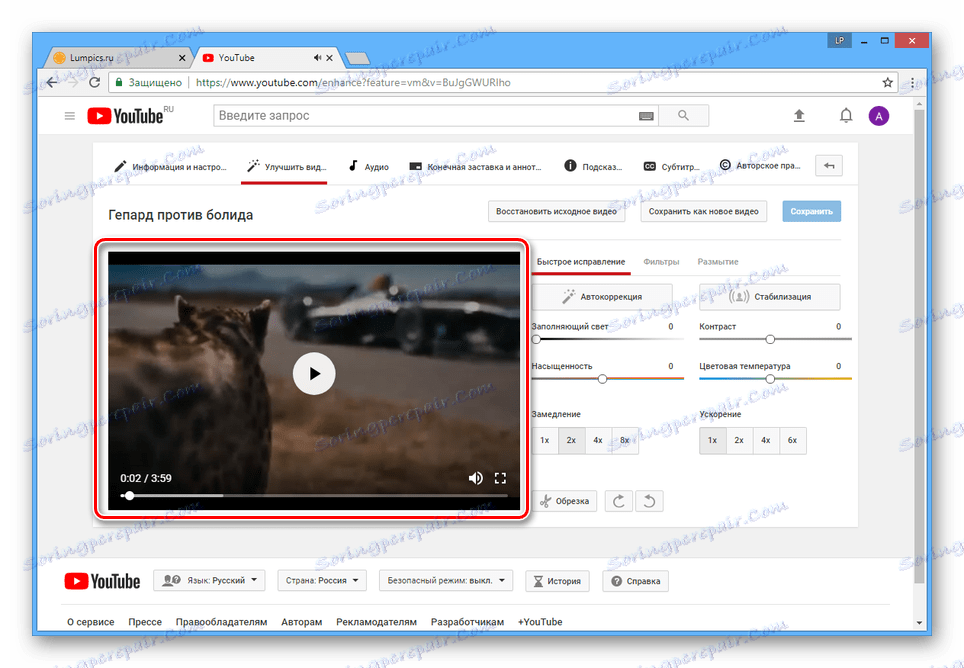The height and width of the screenshot is (668, 964).
Task: Open the Страна: Россия dropdown
Action: point(322,581)
